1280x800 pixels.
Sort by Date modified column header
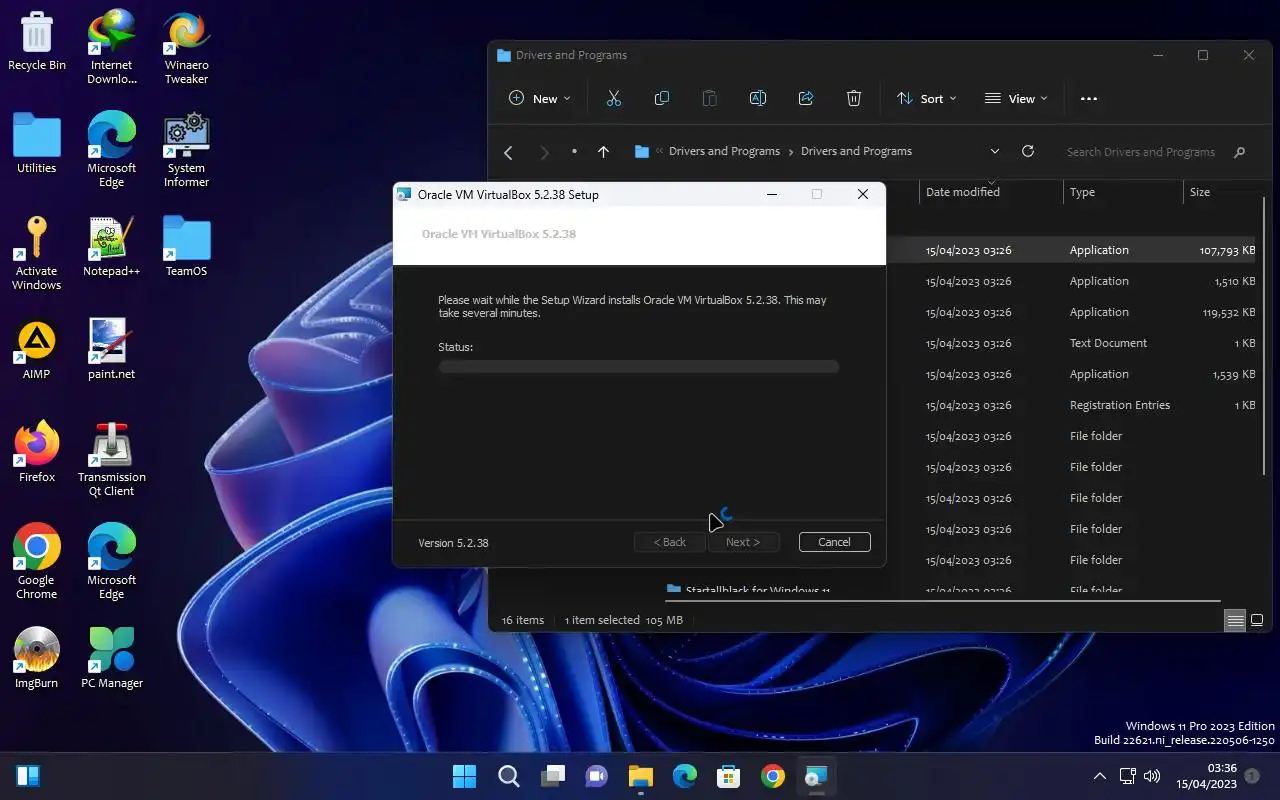click(x=991, y=192)
